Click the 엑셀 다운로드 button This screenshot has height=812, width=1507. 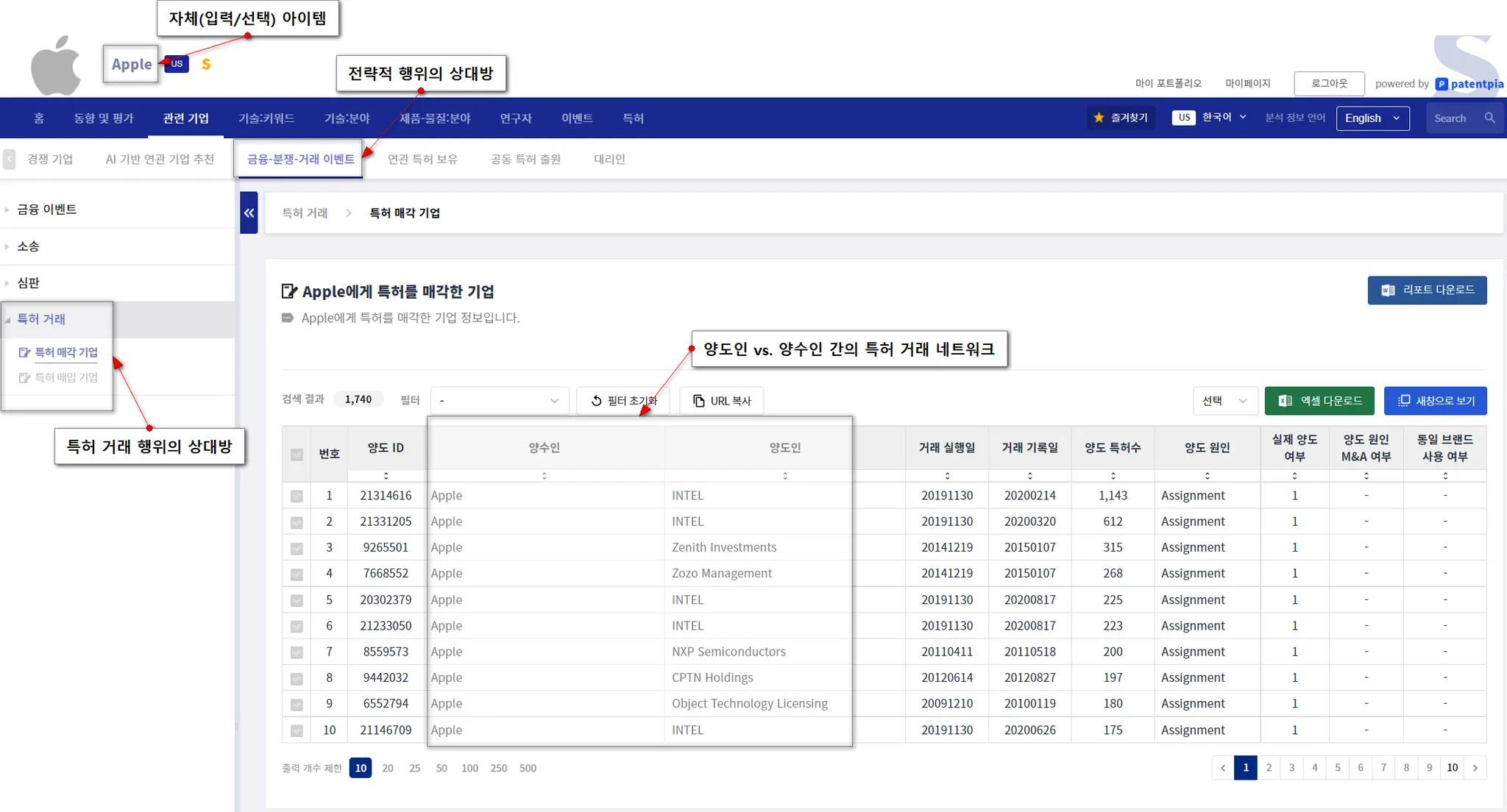click(x=1319, y=401)
